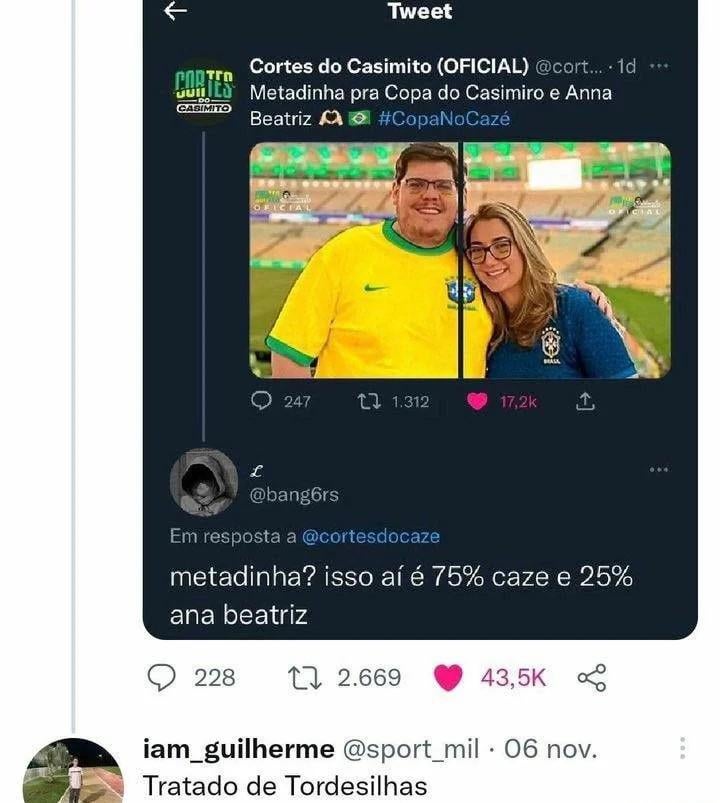Image resolution: width=720 pixels, height=803 pixels.
Task: Like the inner tweet with 17,2k likes
Action: [x=478, y=401]
